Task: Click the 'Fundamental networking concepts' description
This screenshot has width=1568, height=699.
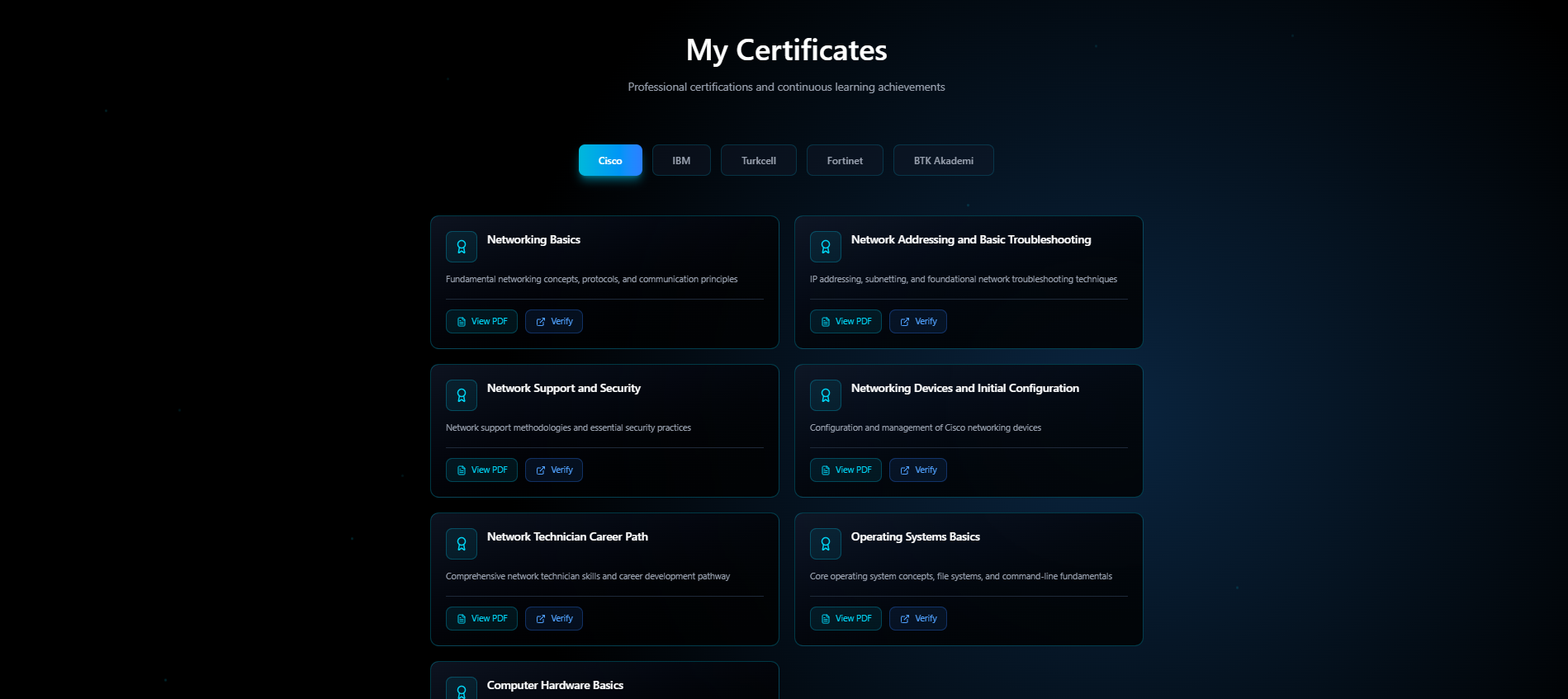Action: [592, 279]
